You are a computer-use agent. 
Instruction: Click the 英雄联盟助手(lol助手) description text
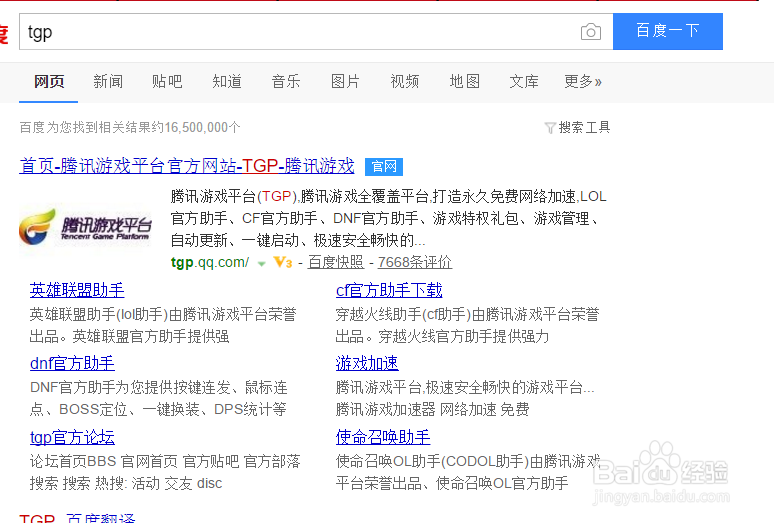[163, 326]
